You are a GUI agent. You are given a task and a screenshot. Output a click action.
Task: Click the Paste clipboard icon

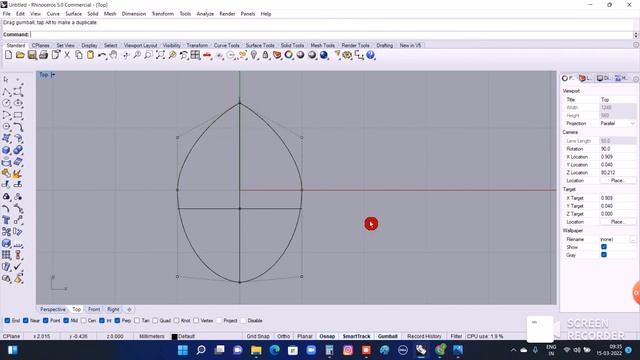[x=90, y=55]
